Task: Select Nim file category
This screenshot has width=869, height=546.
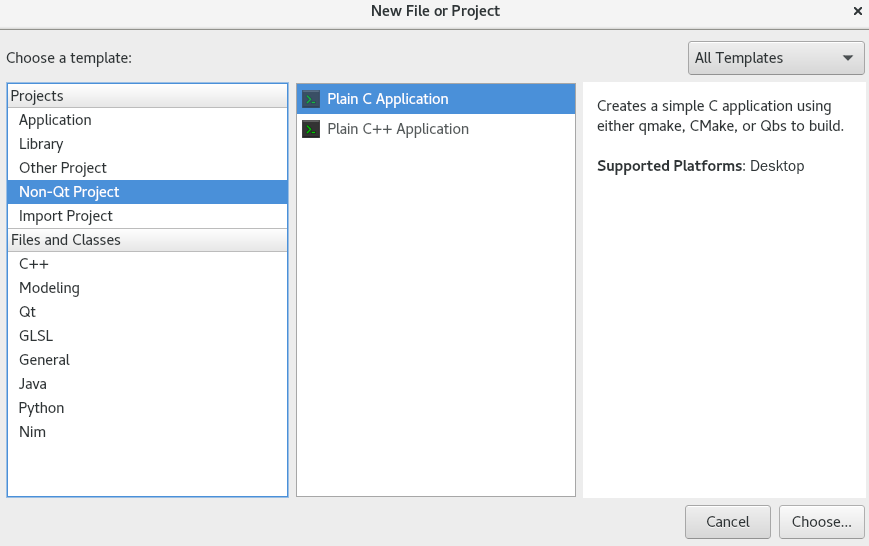Action: point(147,432)
